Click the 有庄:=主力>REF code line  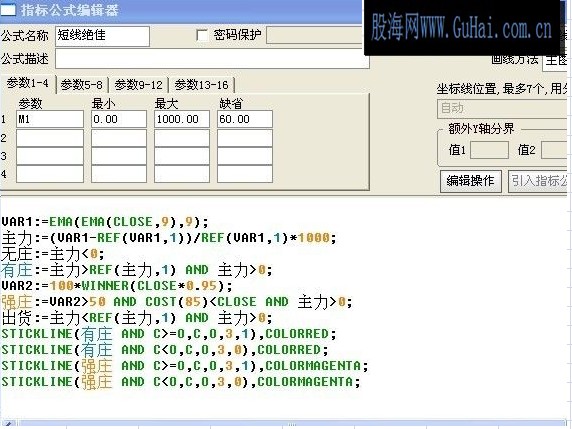pyautogui.click(x=137, y=270)
